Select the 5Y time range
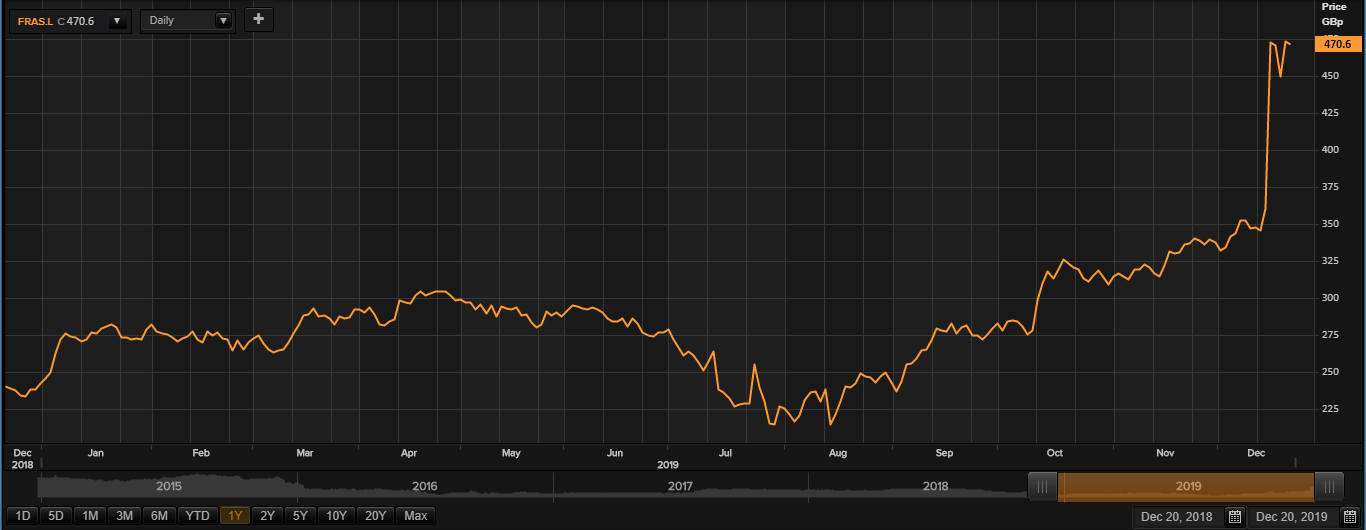This screenshot has width=1366, height=530. click(300, 516)
